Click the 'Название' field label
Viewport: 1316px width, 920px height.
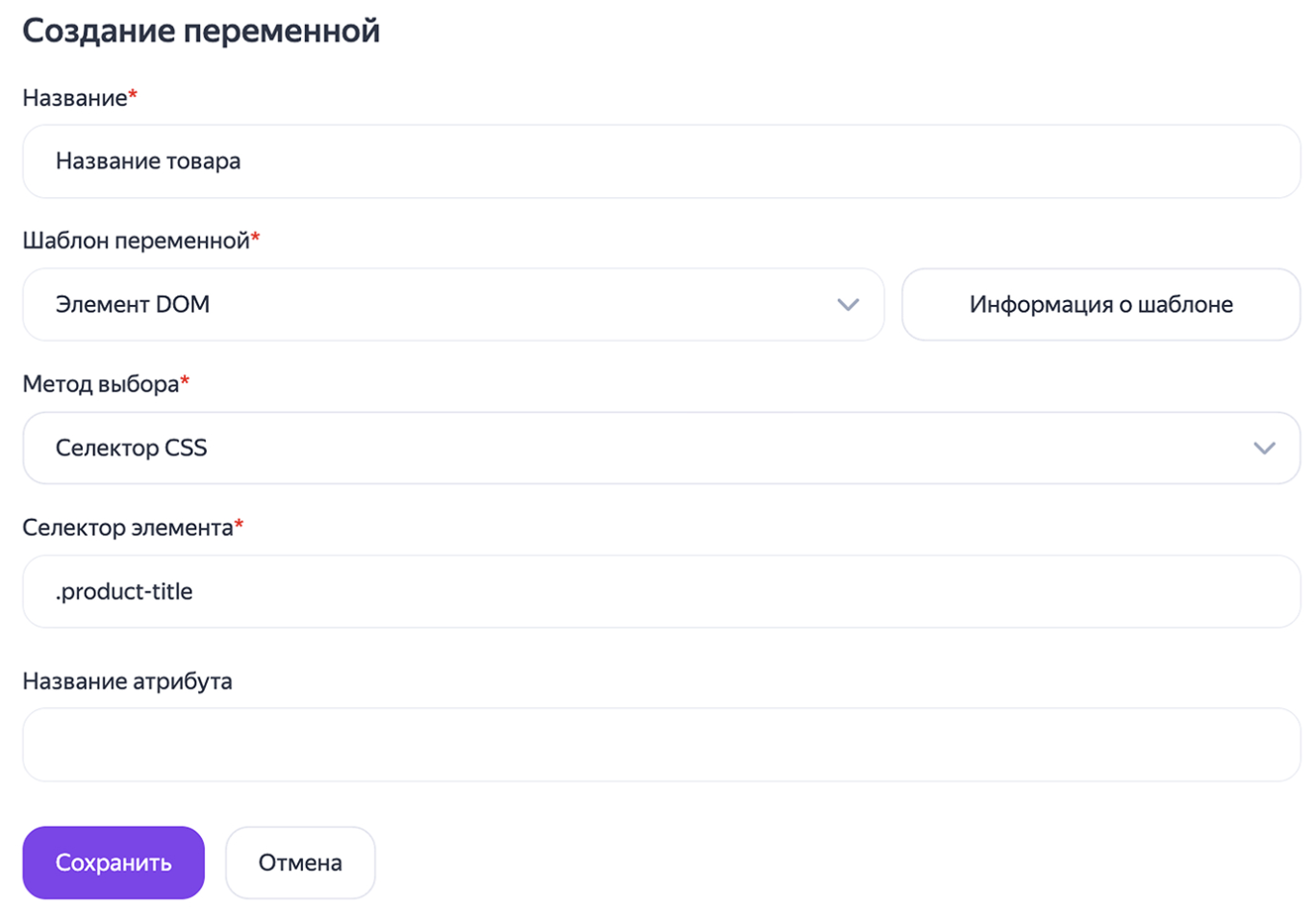tap(75, 98)
